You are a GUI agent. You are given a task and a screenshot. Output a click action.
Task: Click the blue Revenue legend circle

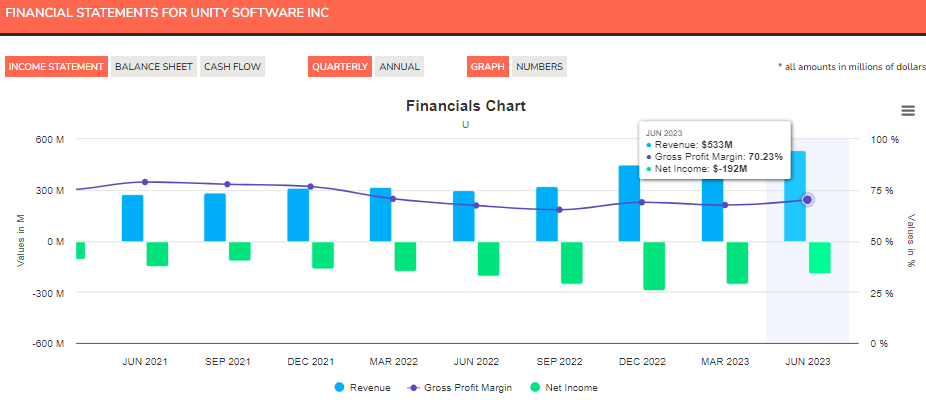pyautogui.click(x=339, y=387)
